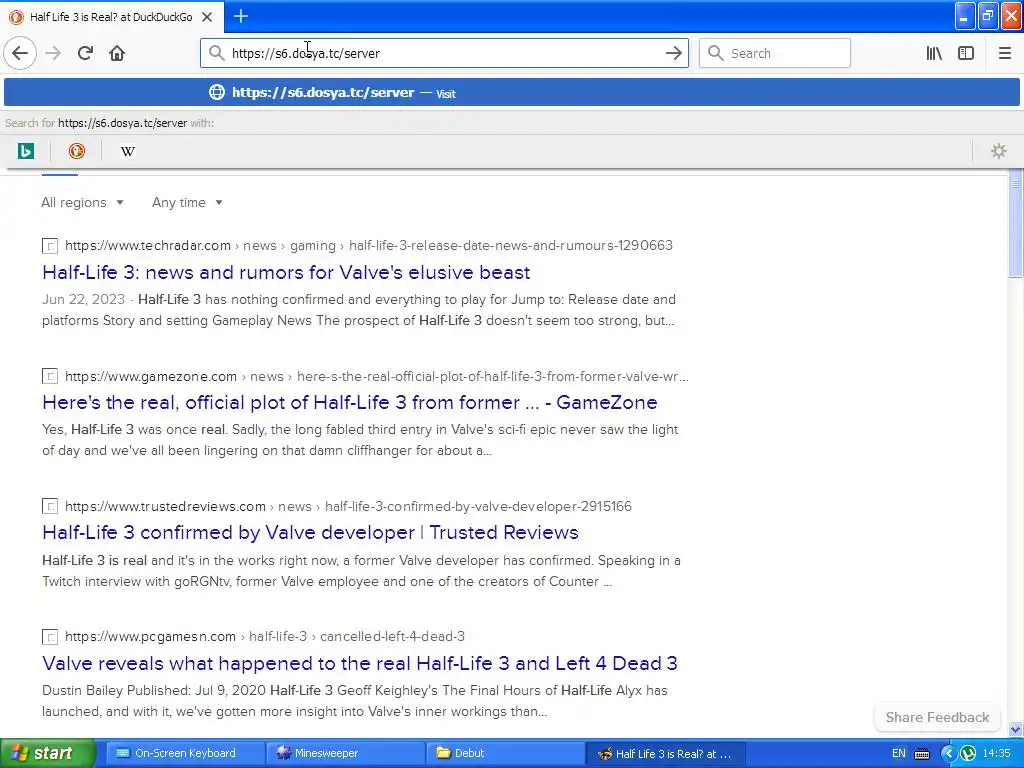Open search settings gear icon
The width and height of the screenshot is (1024, 768).
(x=999, y=152)
